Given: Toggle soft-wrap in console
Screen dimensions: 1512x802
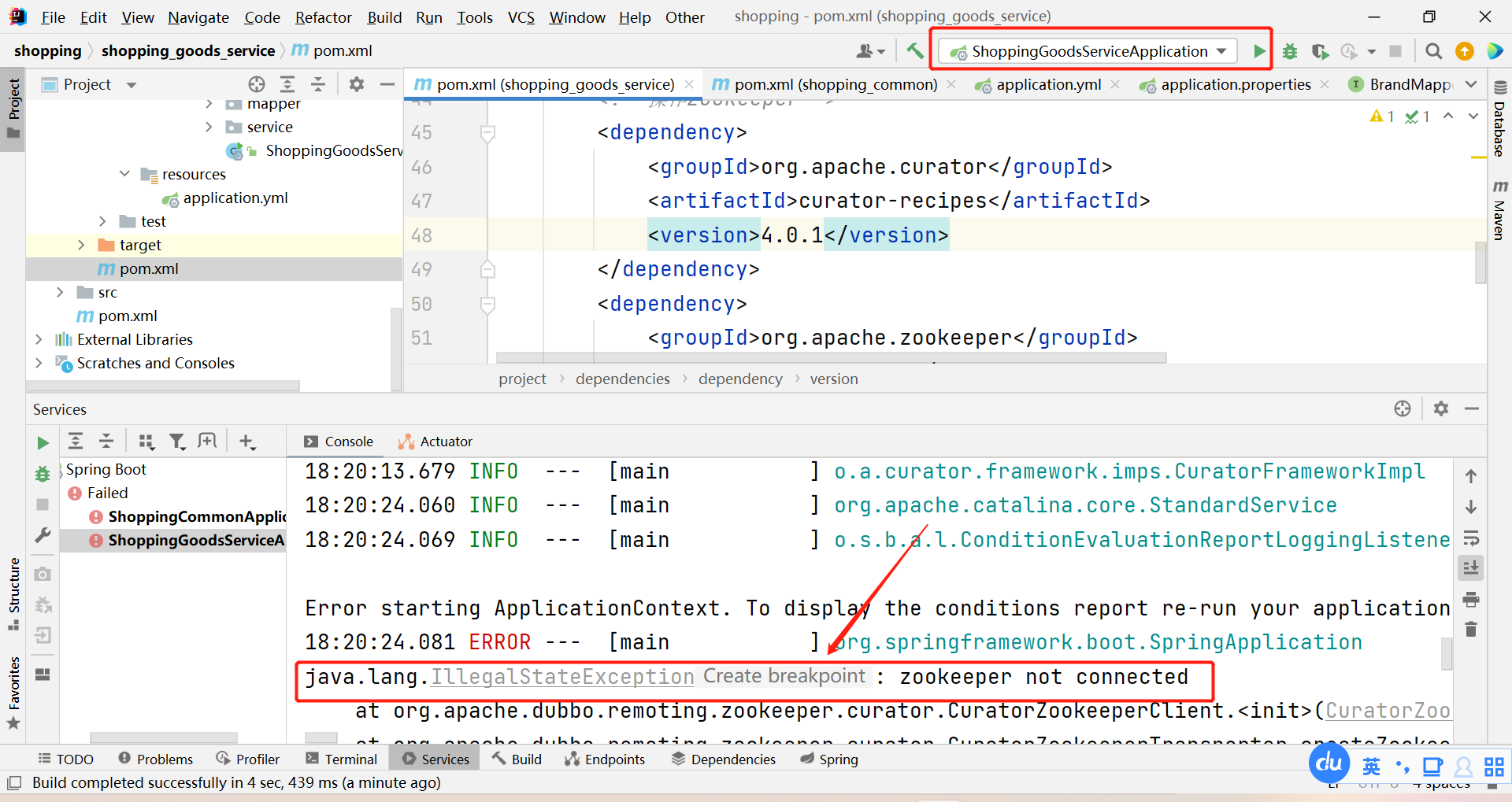Looking at the screenshot, I should click(1471, 538).
